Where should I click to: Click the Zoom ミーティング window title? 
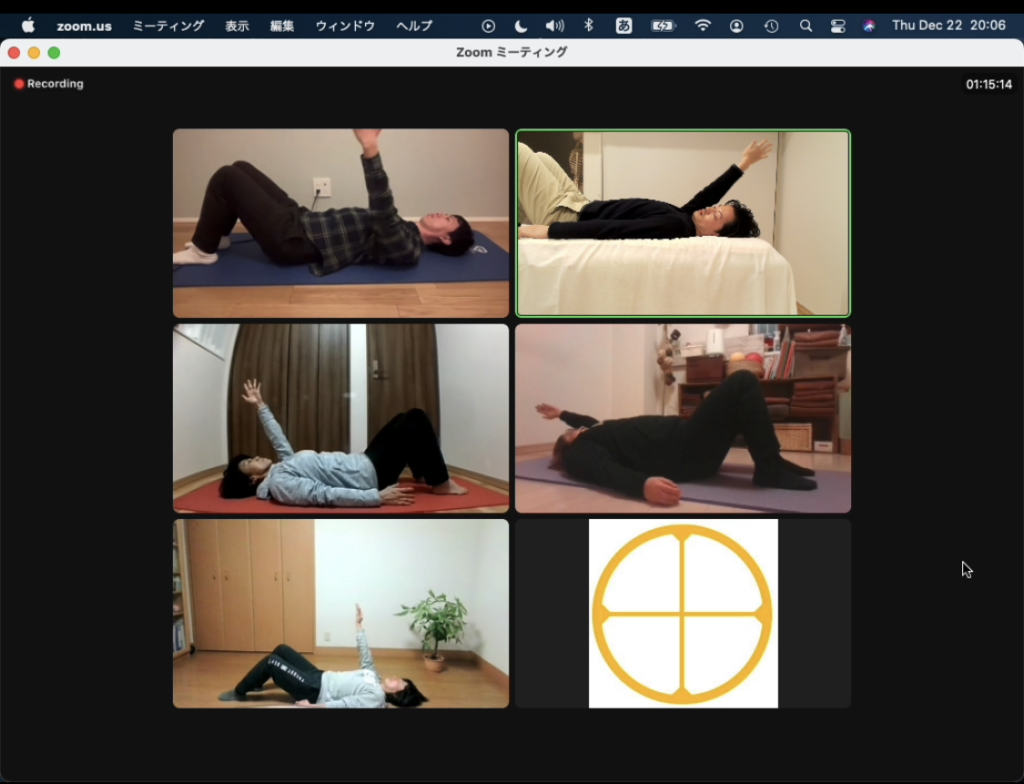click(x=511, y=52)
